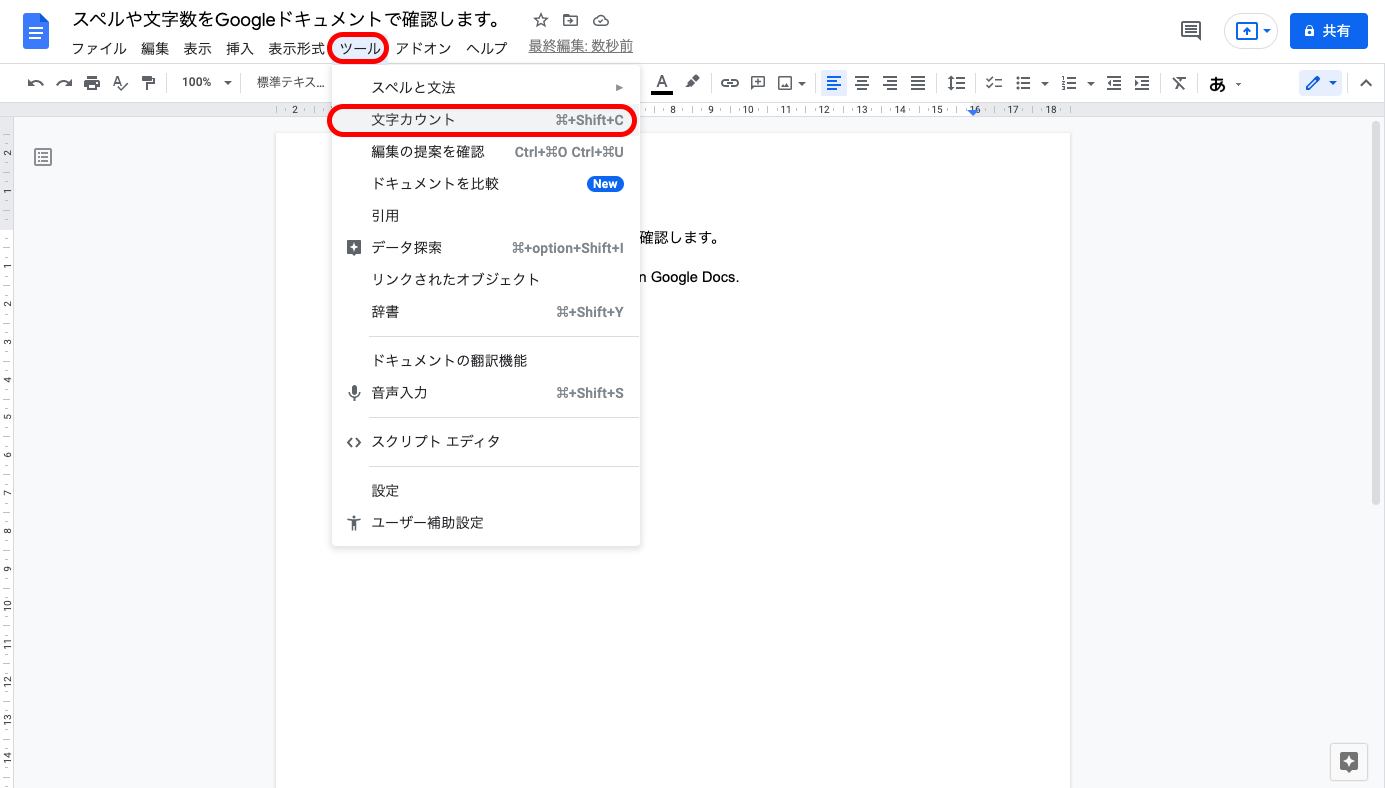Open the 100% zoom dropdown
Screen dimensions: 1385x788
(x=207, y=83)
